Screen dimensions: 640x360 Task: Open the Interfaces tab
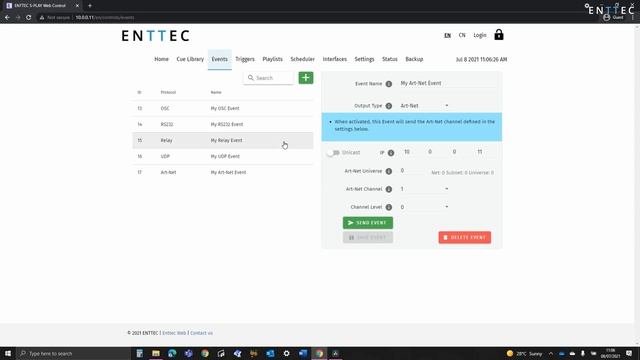click(335, 59)
